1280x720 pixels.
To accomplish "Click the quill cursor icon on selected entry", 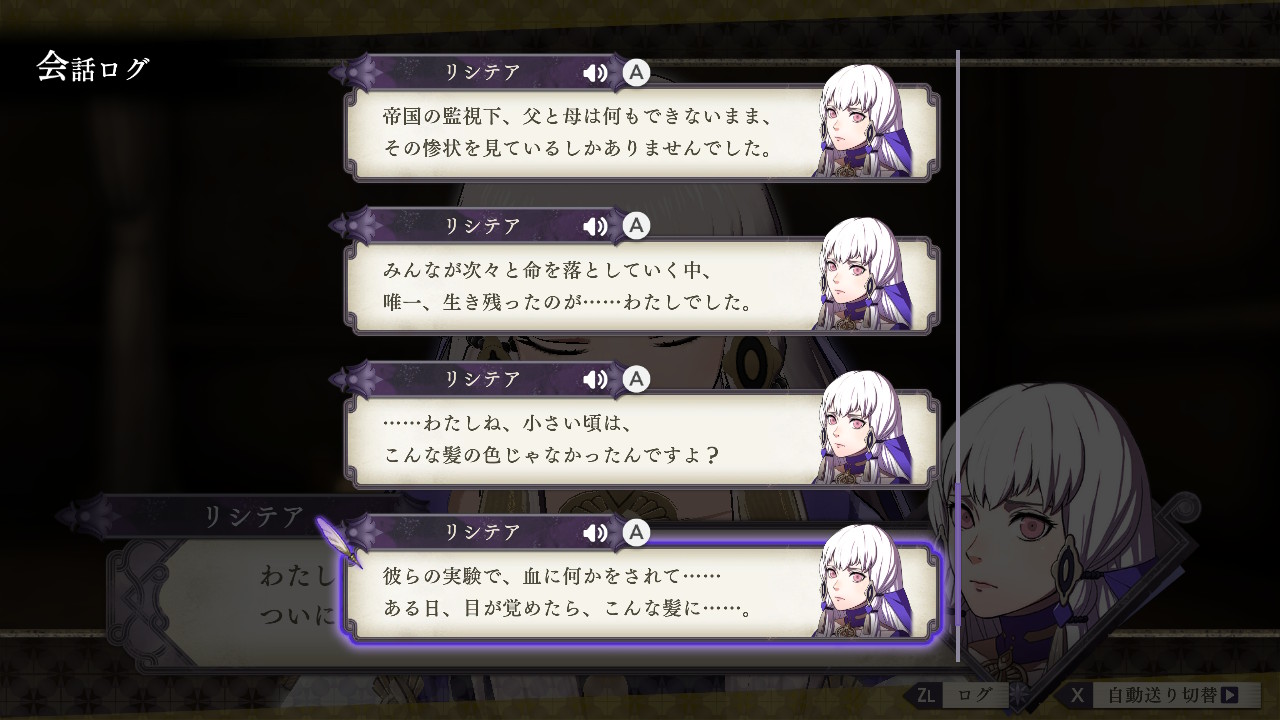I will (x=339, y=540).
